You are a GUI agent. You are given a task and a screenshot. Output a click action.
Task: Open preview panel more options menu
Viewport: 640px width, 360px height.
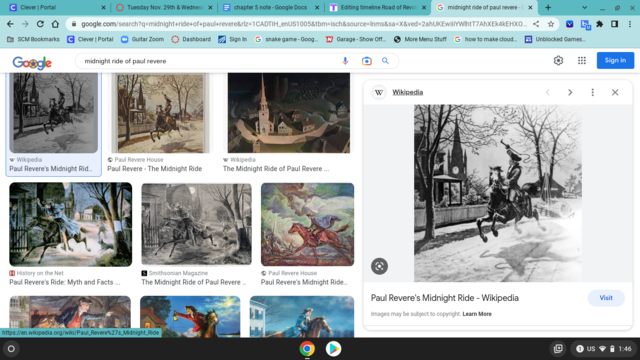593,92
